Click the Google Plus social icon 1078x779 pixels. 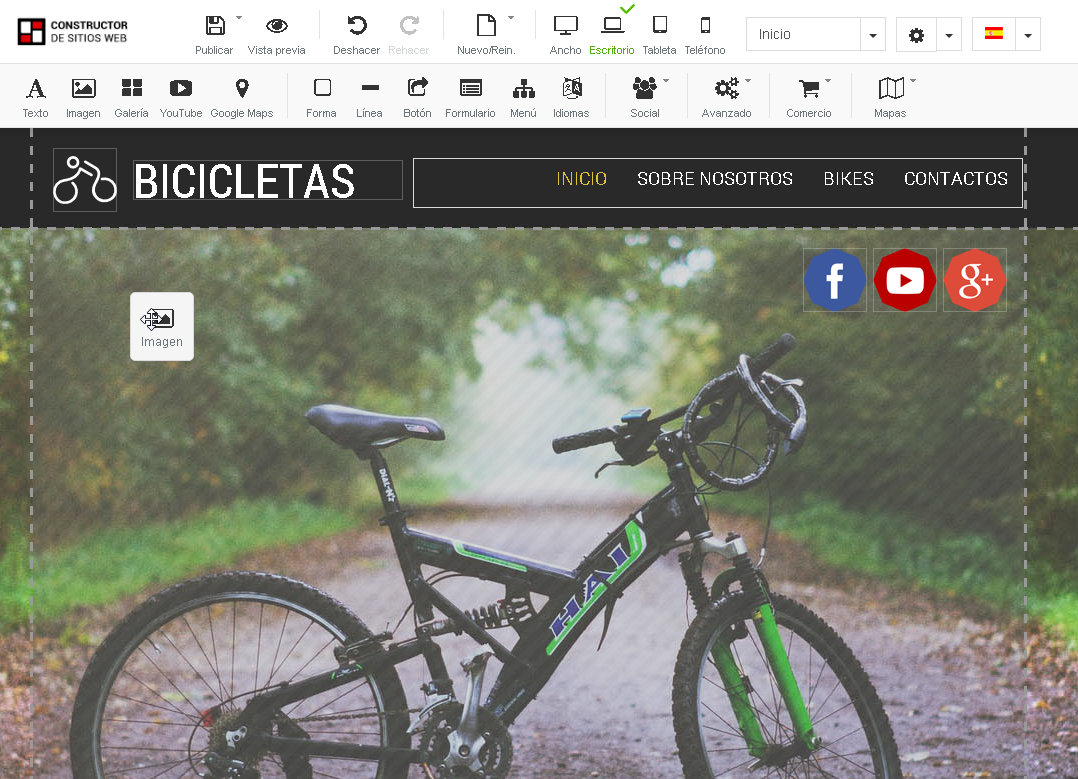[975, 280]
